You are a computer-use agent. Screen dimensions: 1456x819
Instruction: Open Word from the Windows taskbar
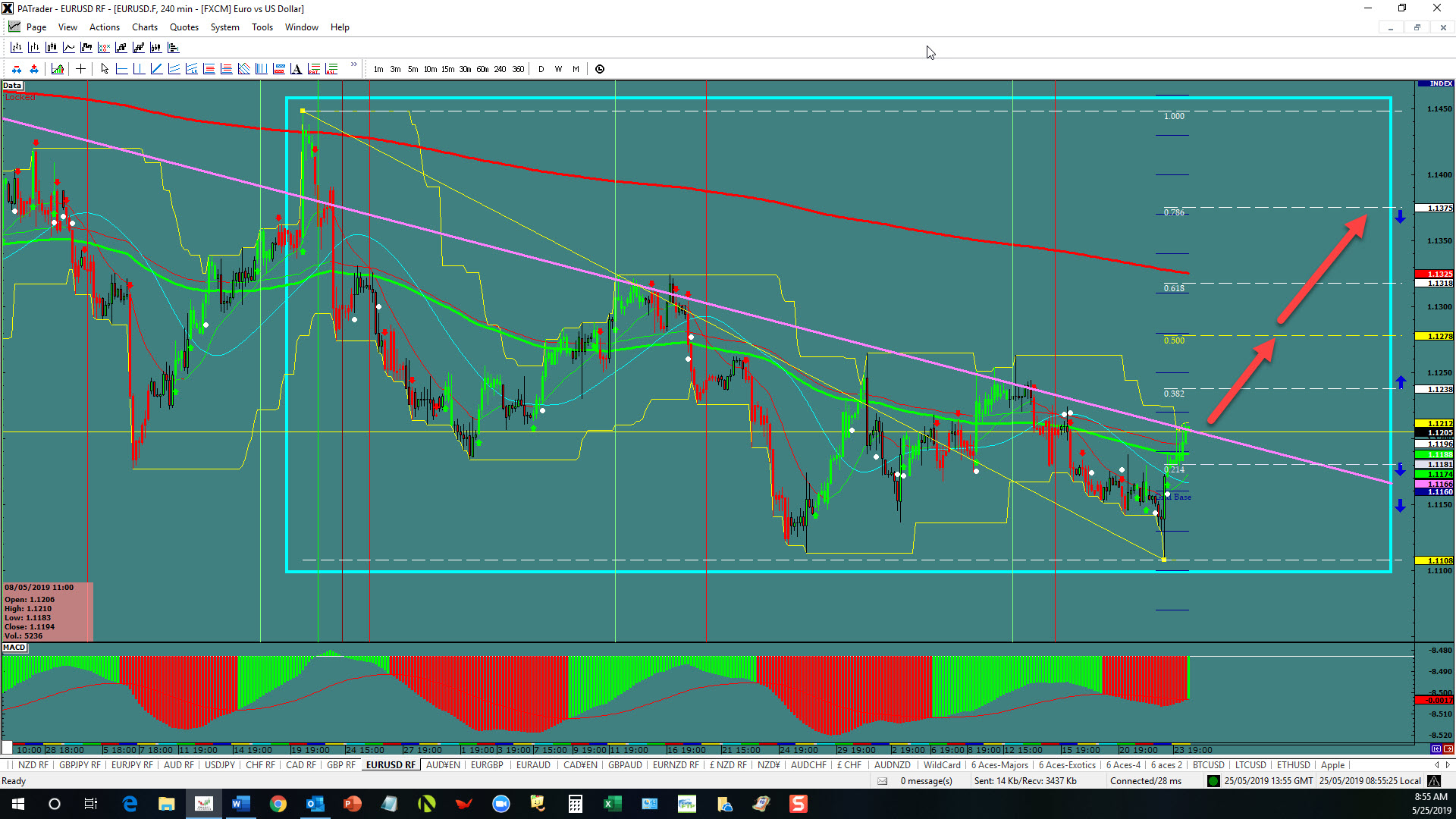241,804
